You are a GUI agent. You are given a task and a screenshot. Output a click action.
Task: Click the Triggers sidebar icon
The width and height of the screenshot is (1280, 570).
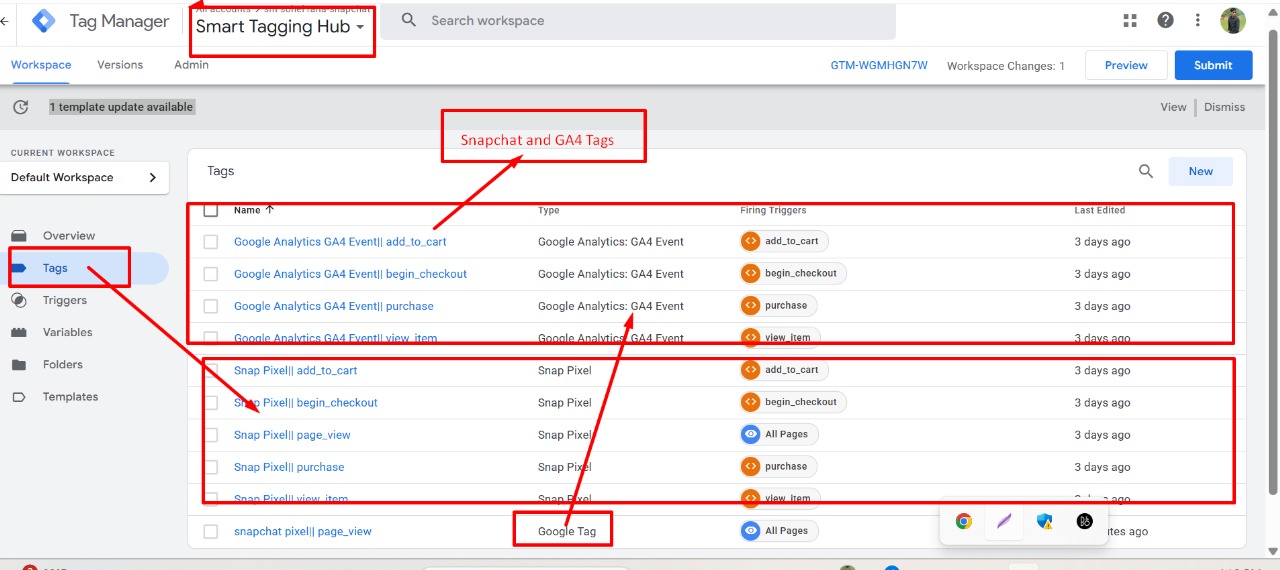click(x=19, y=300)
